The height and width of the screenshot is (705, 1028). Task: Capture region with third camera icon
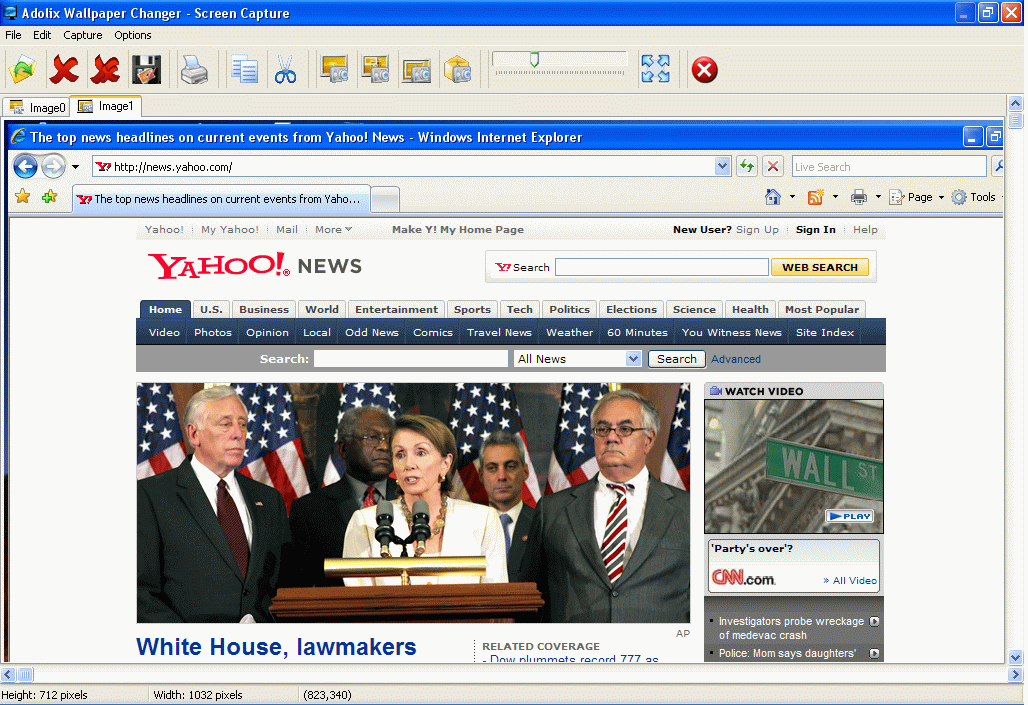416,69
